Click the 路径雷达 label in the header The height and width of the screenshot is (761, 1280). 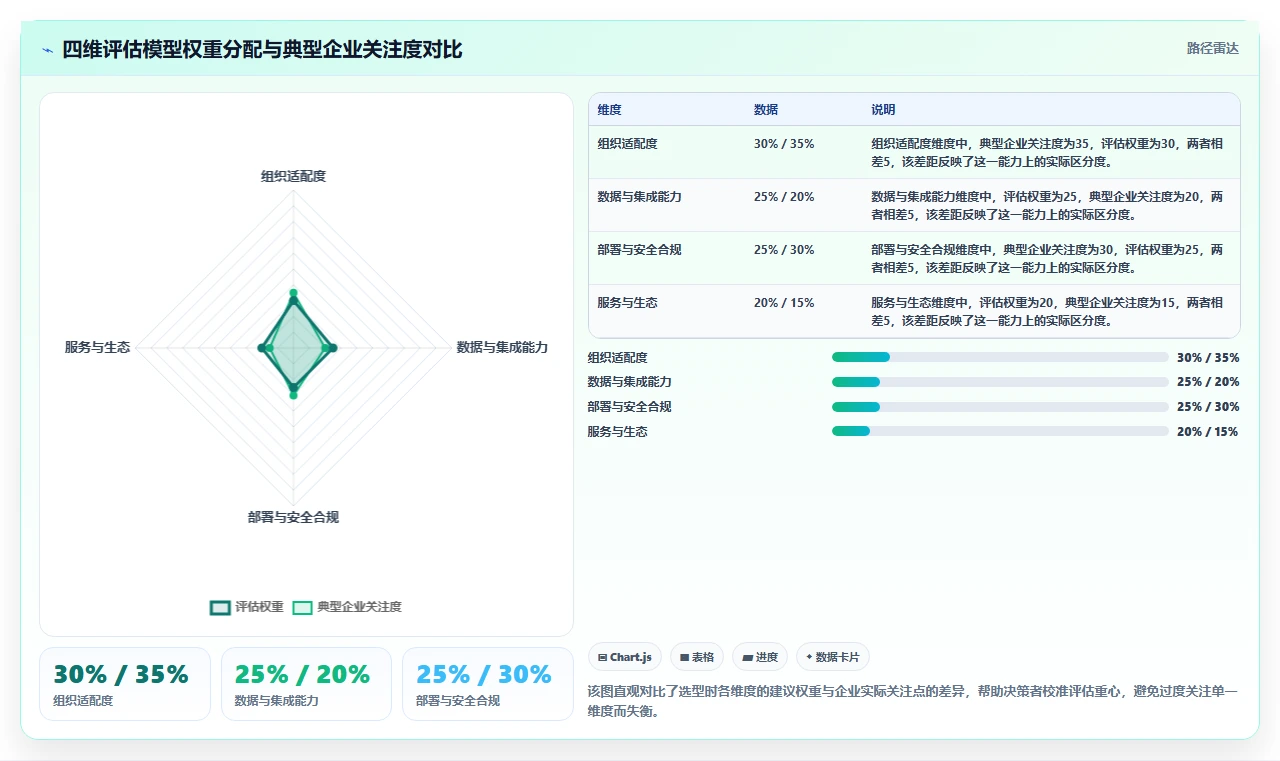click(x=1213, y=48)
